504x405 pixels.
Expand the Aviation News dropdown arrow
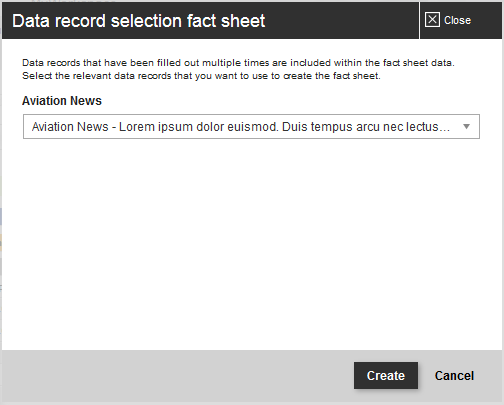pyautogui.click(x=467, y=127)
